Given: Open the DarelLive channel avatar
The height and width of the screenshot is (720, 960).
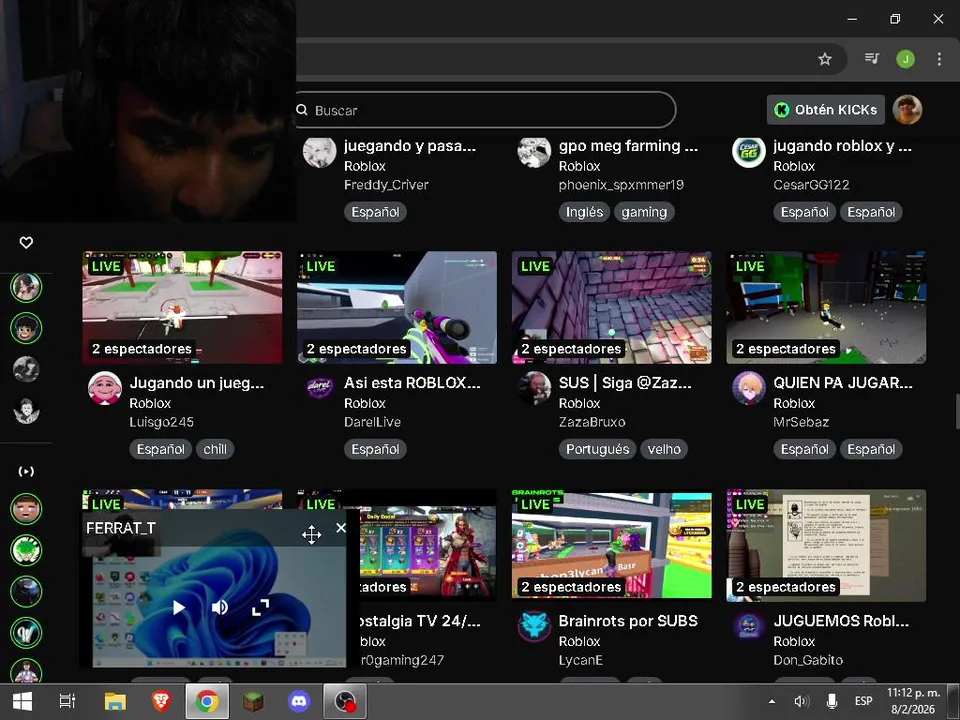Looking at the screenshot, I should 320,388.
